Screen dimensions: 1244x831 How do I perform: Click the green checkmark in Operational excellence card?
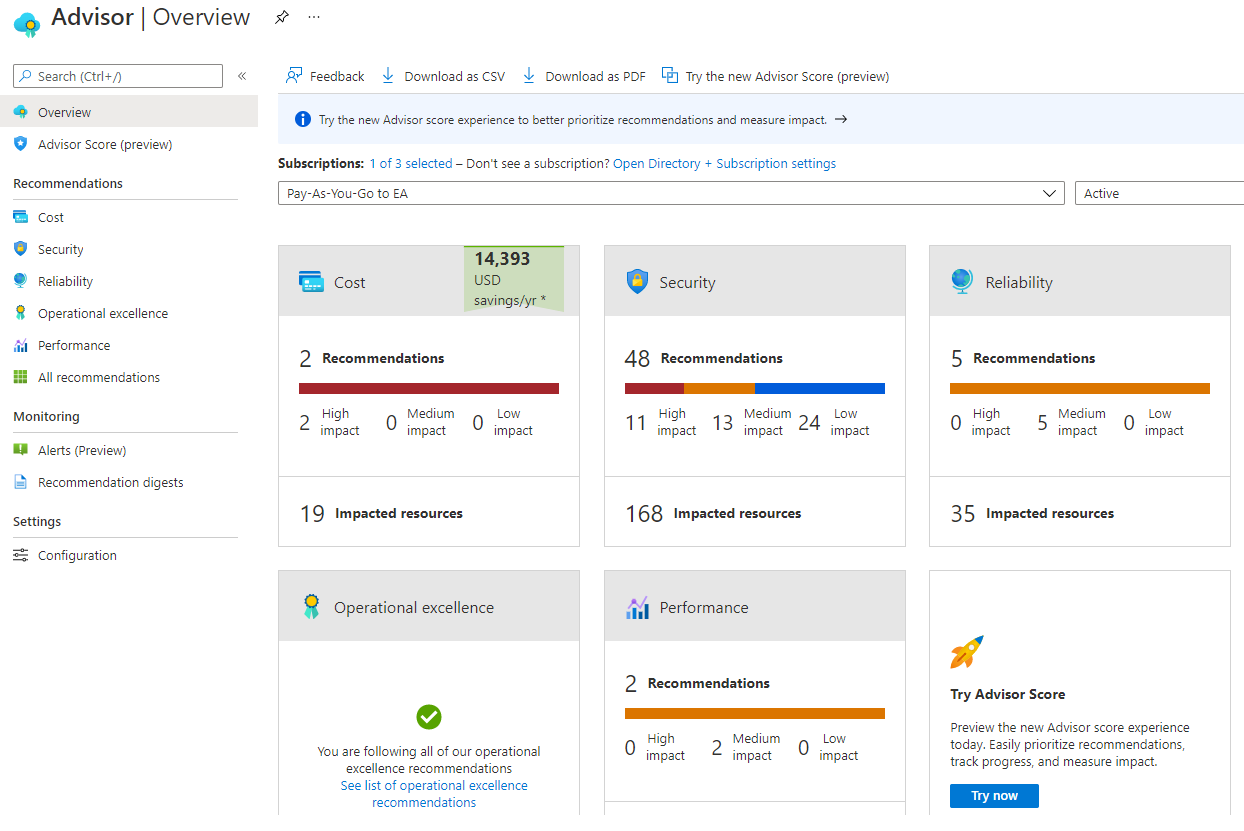click(x=429, y=717)
